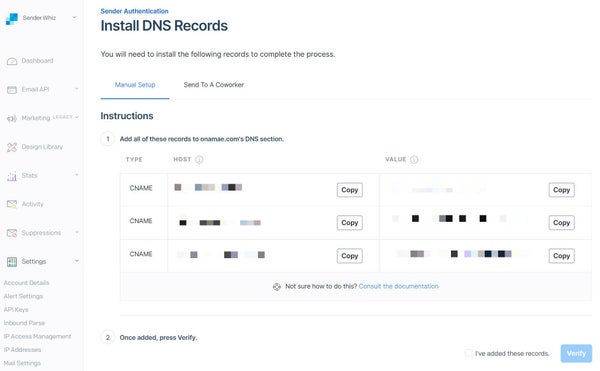
Task: Click the Install DNS Records heading
Action: (x=164, y=26)
